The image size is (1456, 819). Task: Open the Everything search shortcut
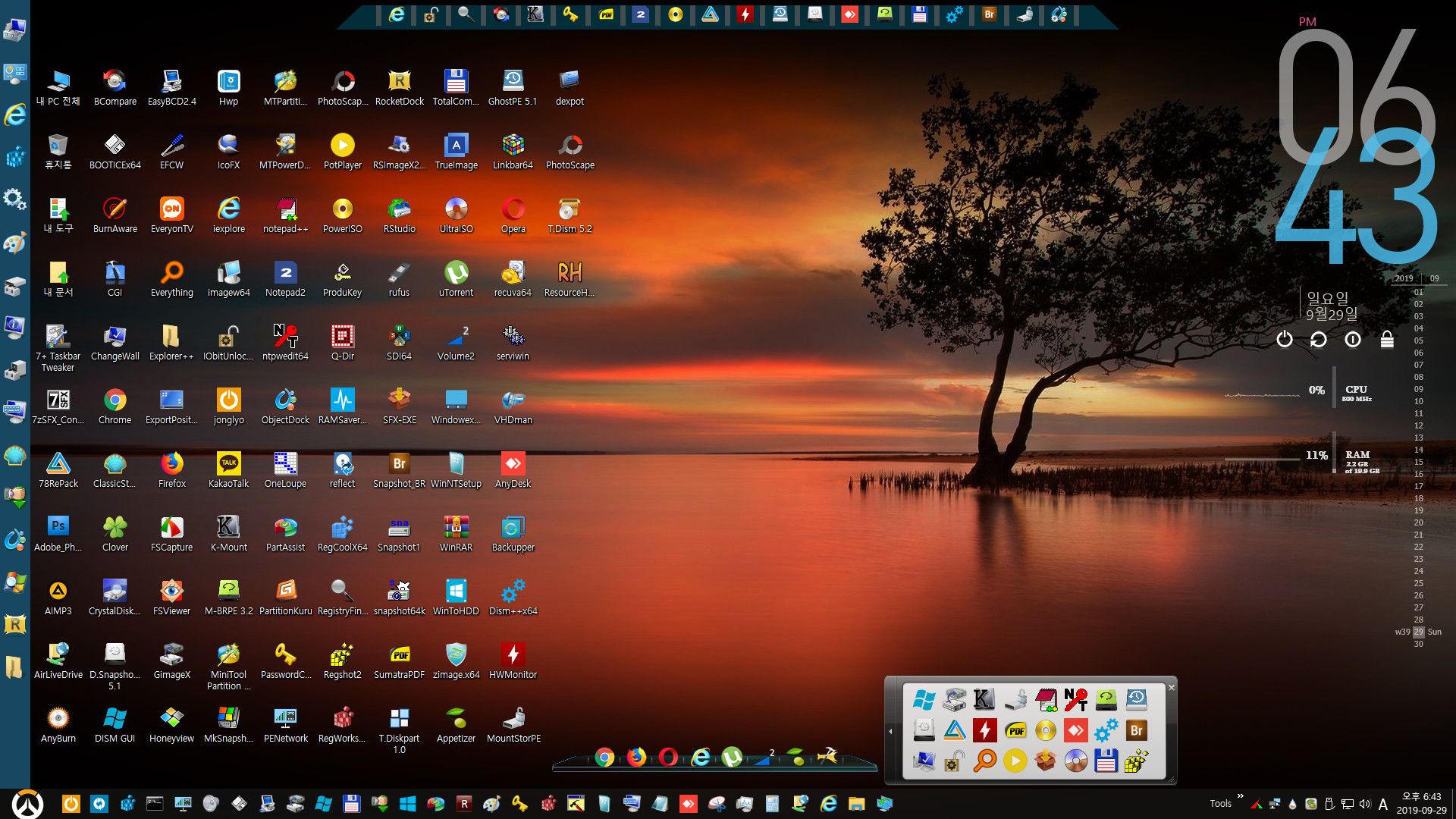[171, 279]
